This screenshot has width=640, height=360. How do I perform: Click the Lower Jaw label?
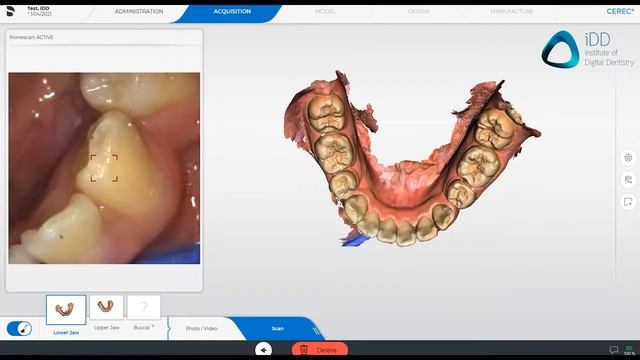click(66, 333)
